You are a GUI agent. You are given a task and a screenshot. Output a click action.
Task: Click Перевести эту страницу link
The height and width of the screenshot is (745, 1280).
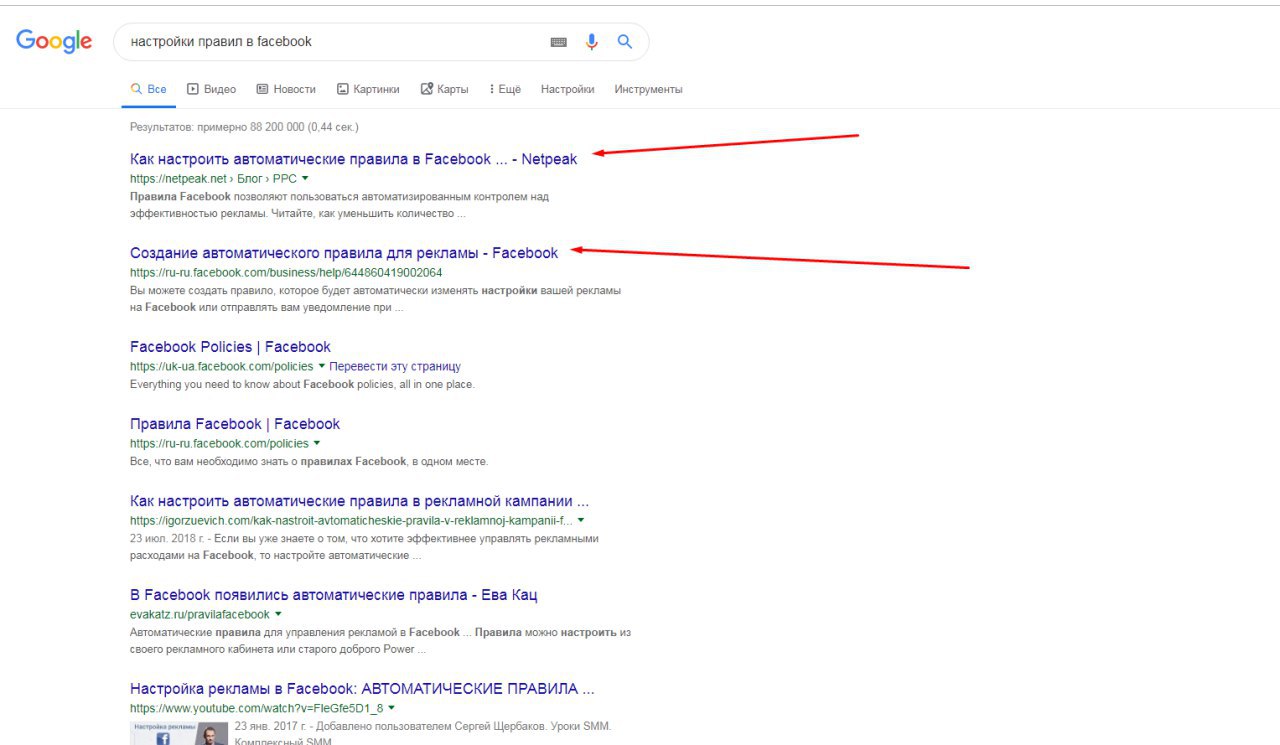click(x=395, y=366)
